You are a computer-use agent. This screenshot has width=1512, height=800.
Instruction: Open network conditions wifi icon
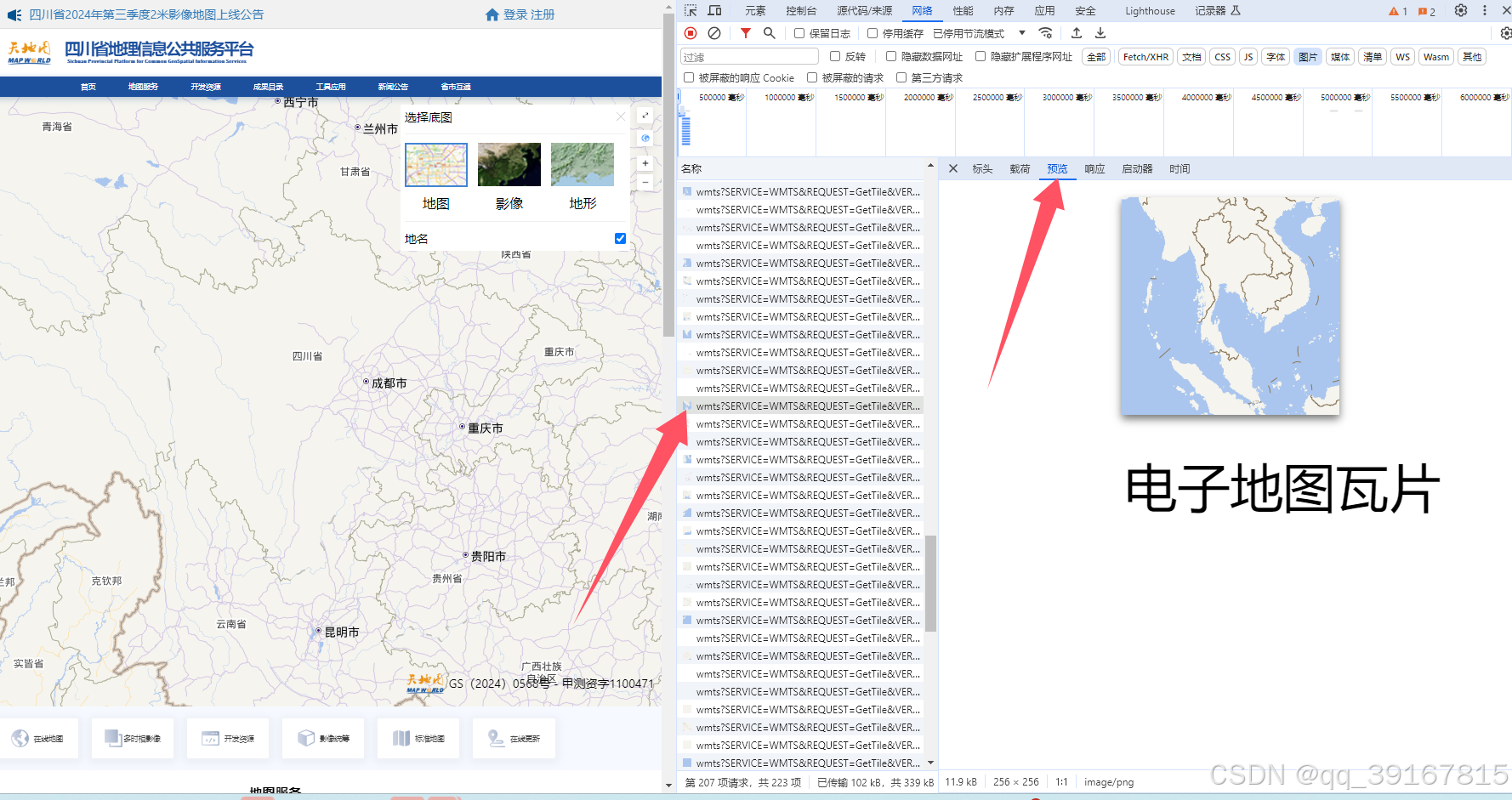(1046, 33)
